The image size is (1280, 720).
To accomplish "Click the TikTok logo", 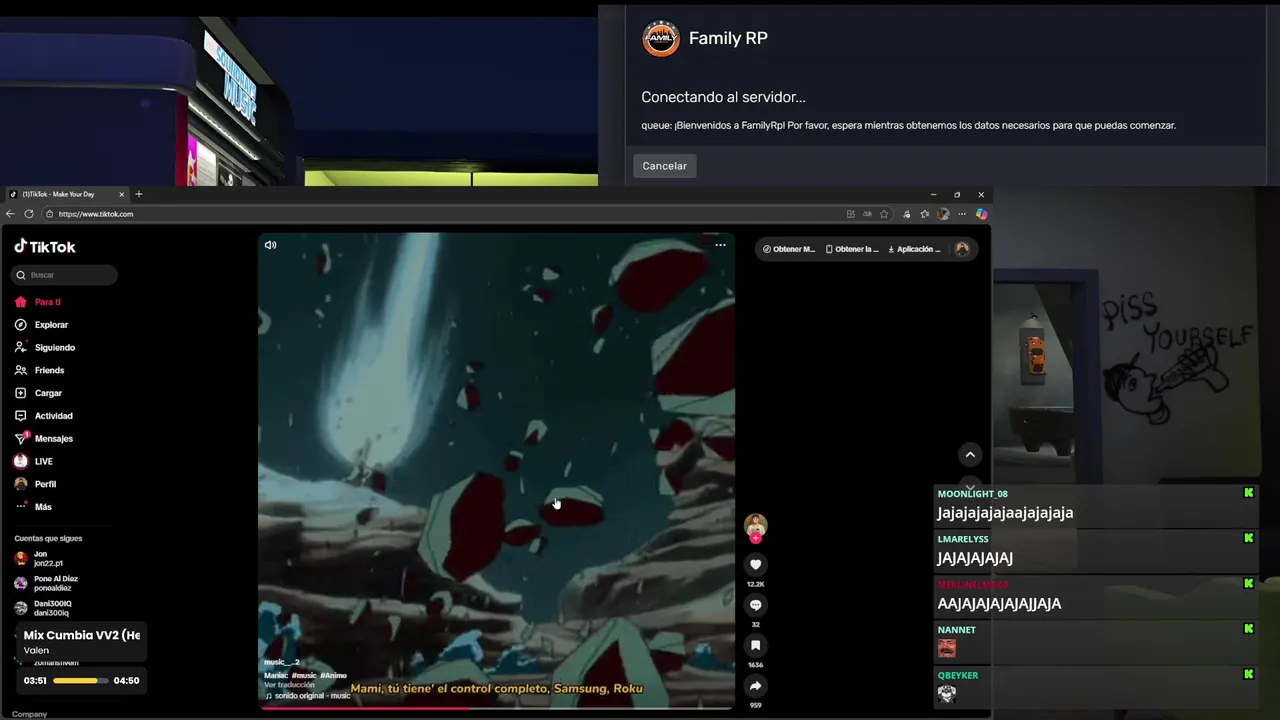I will point(45,247).
